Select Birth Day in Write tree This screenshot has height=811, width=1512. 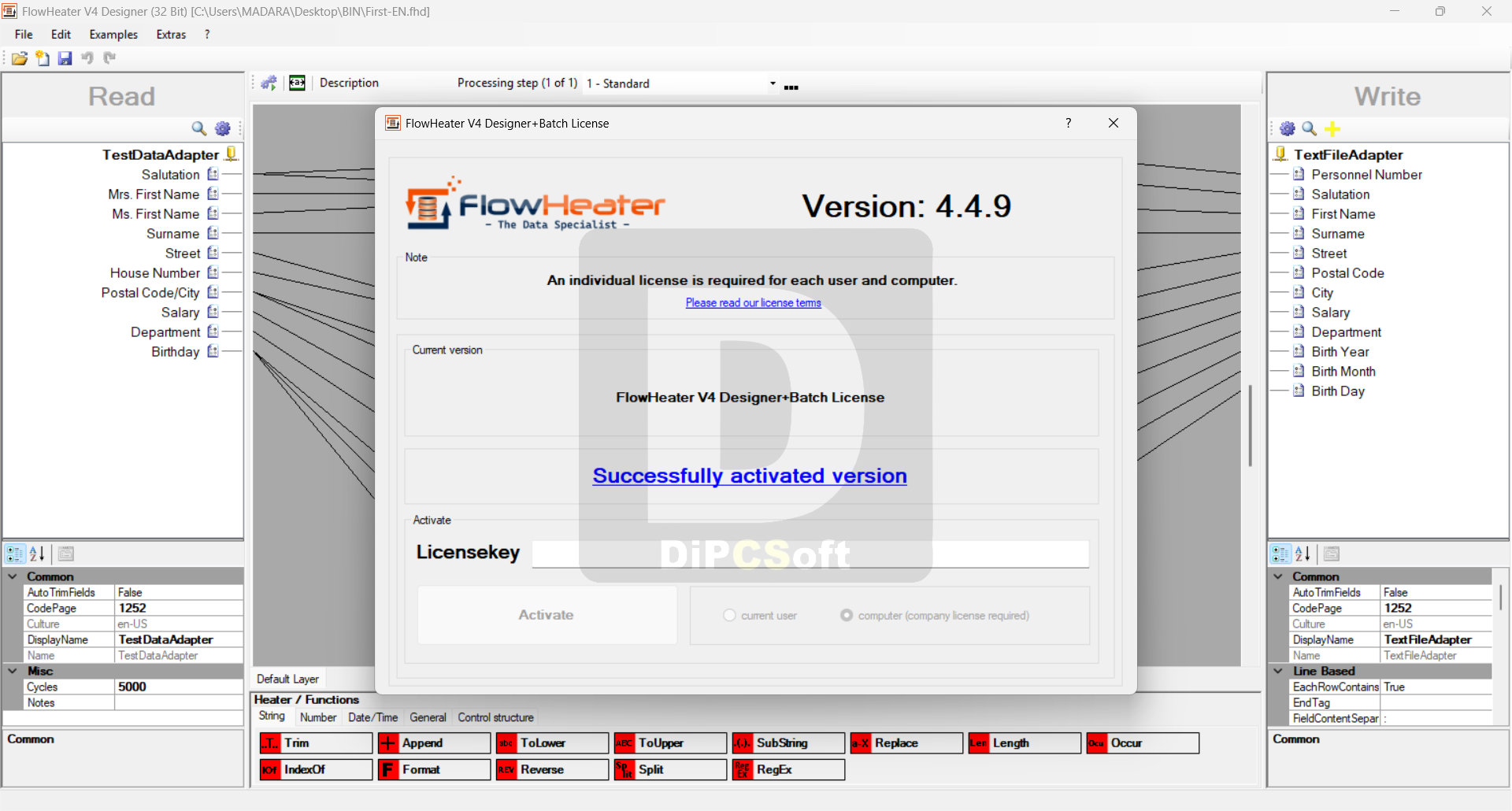click(1338, 391)
